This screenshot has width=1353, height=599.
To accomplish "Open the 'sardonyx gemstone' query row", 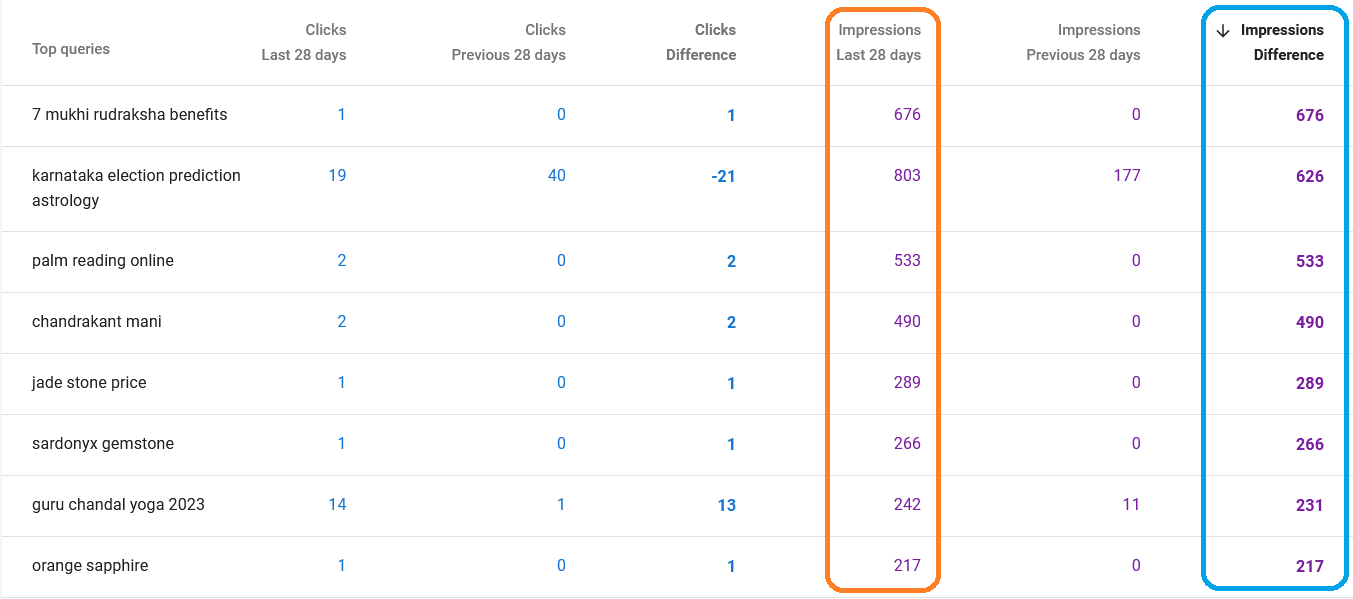I will coord(103,444).
